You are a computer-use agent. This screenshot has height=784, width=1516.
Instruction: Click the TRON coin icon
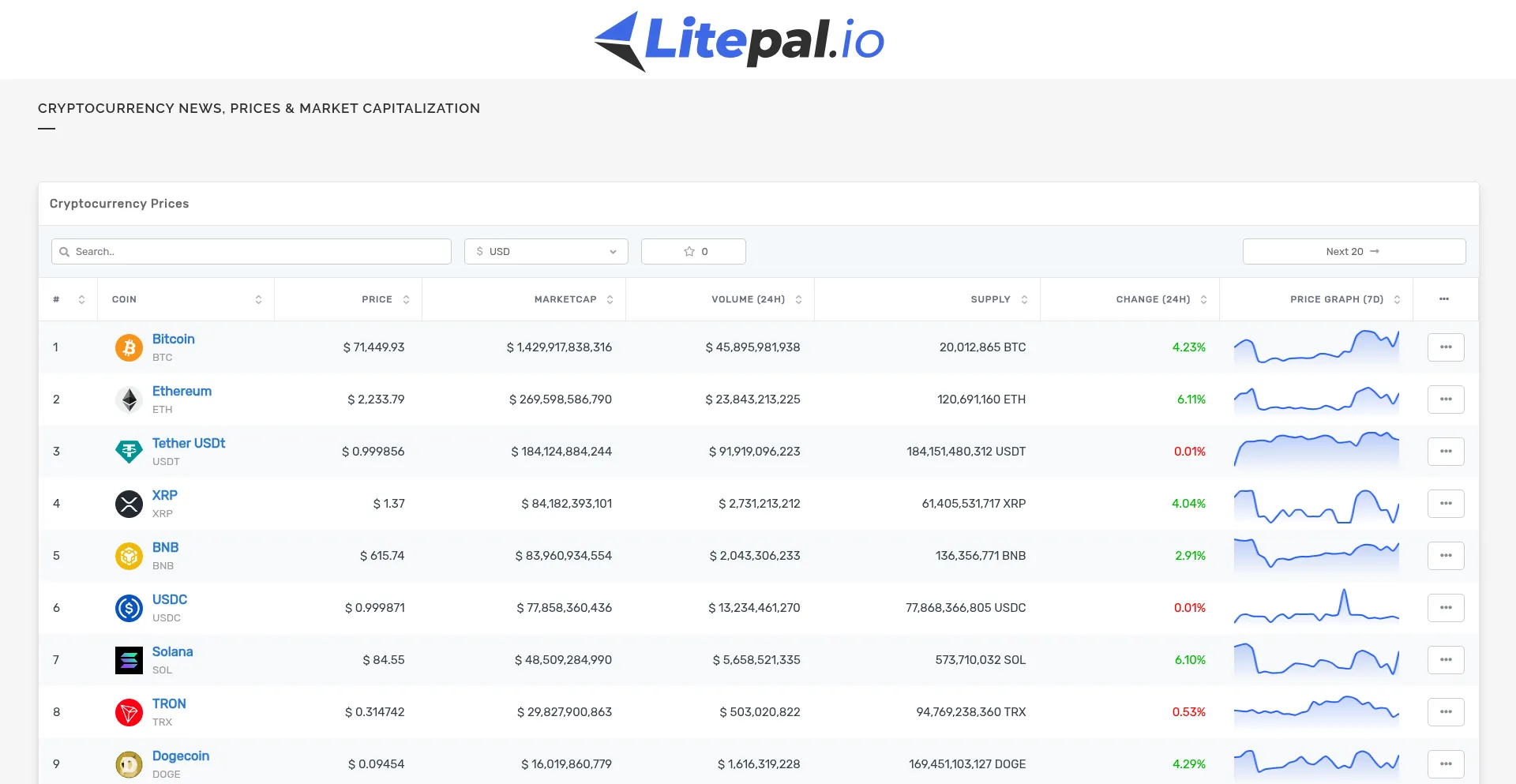[129, 712]
